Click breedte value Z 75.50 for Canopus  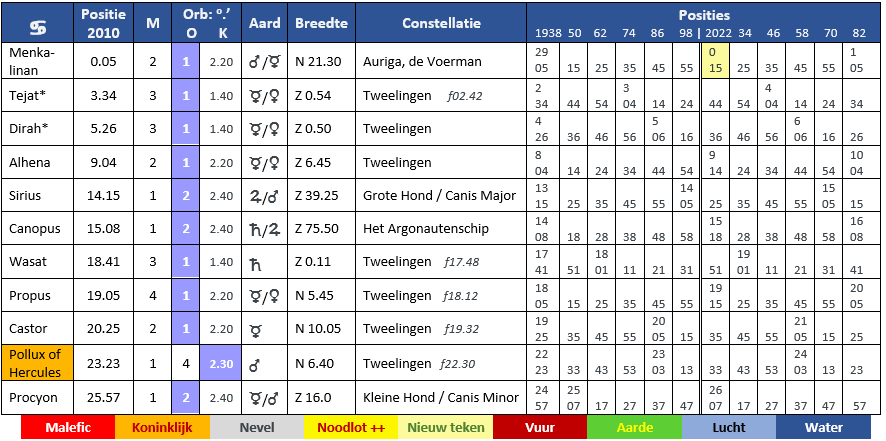tap(317, 229)
